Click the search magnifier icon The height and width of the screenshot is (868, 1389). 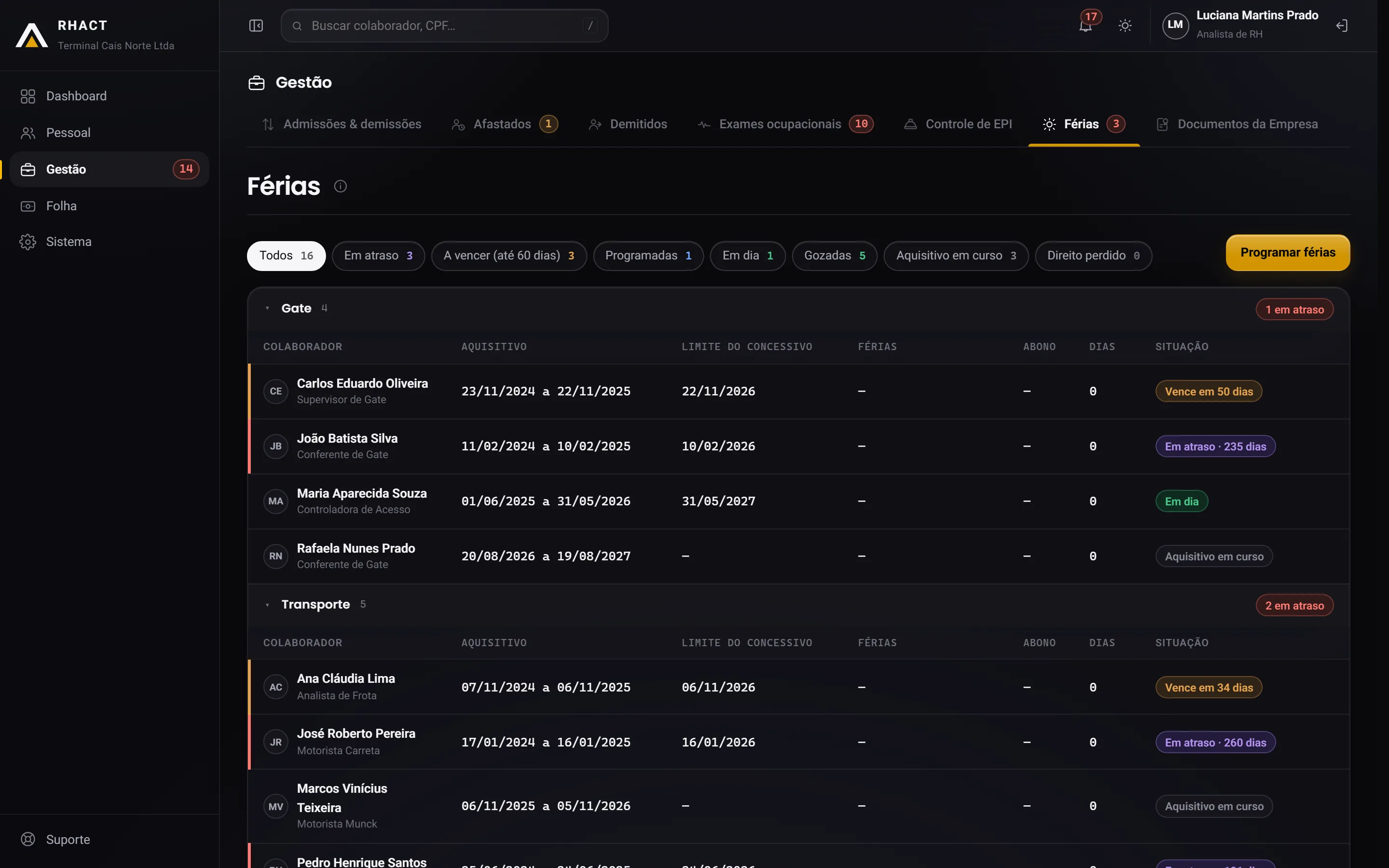click(x=297, y=26)
